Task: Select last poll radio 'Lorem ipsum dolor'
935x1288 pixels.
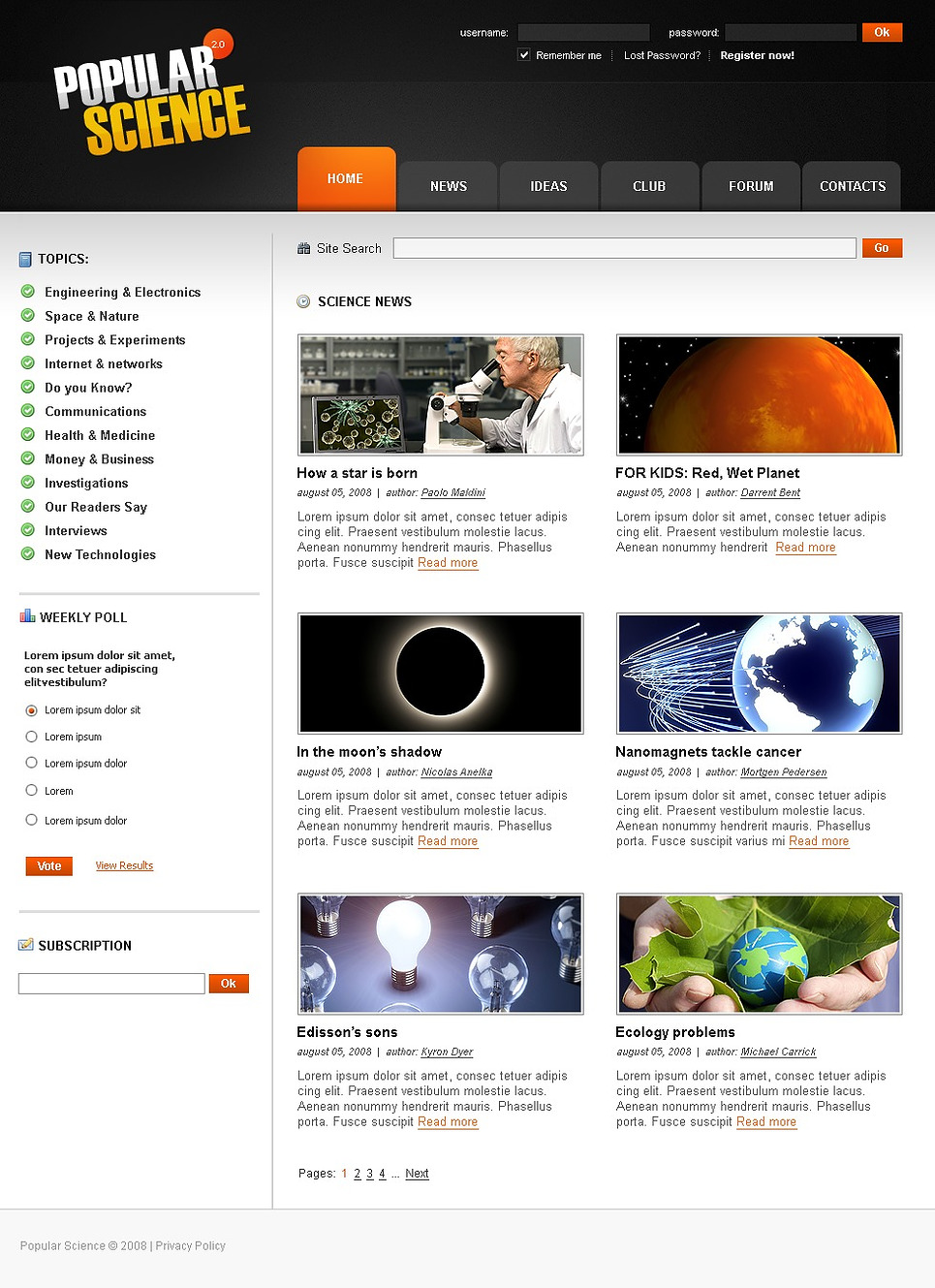Action: [31, 820]
